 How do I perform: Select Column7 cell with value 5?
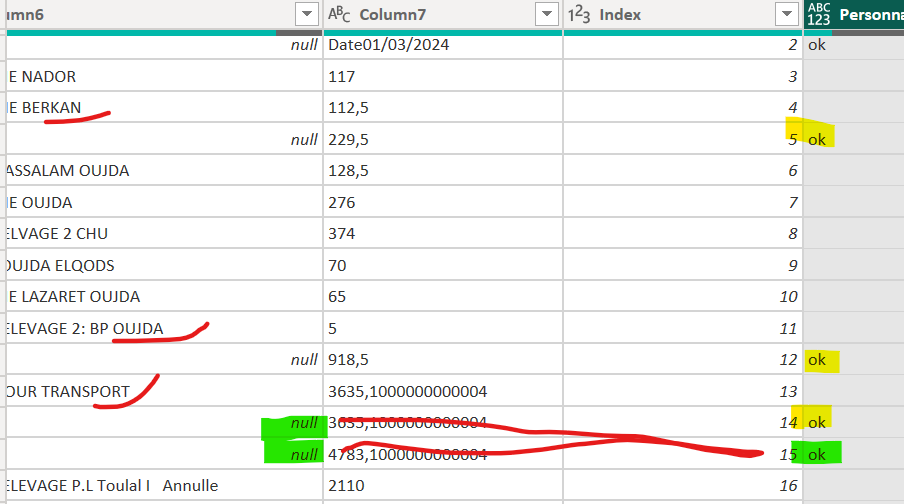coord(443,328)
